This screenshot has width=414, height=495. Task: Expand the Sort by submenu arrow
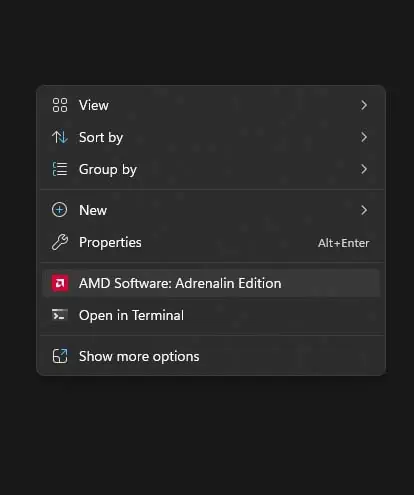click(x=364, y=137)
